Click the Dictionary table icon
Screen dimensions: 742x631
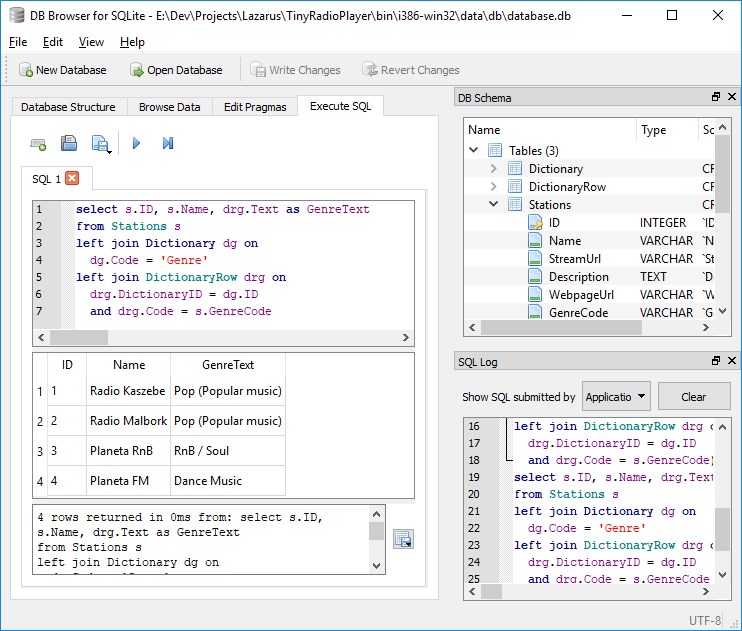pos(515,169)
